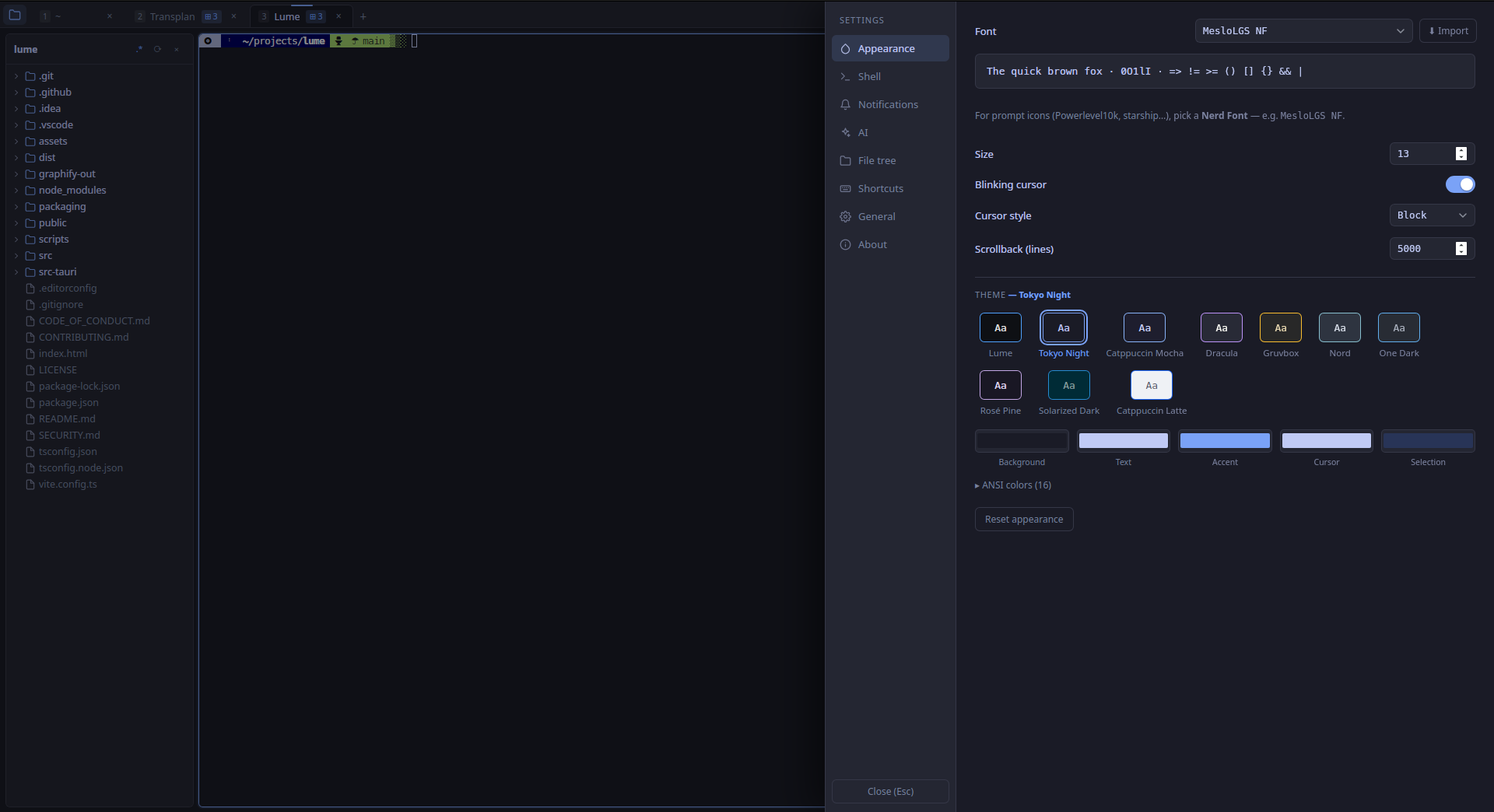Open the Shell settings section
Viewport: 1494px width, 812px height.
890,76
